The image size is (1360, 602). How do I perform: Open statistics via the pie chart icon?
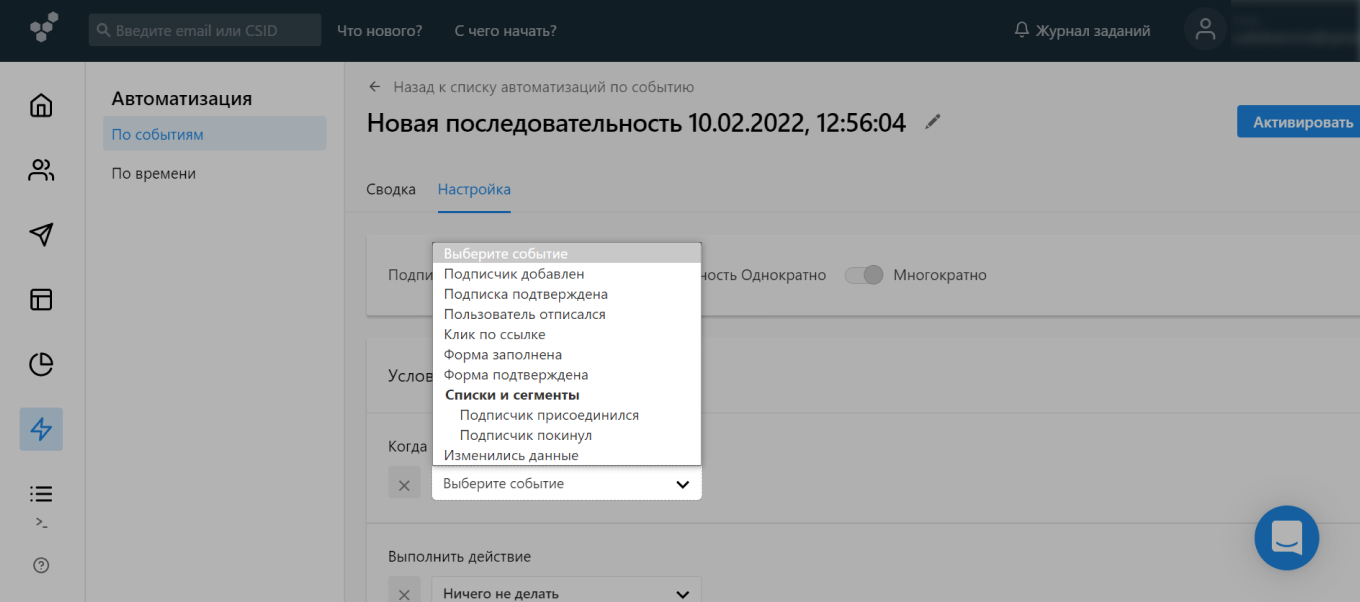tap(40, 364)
